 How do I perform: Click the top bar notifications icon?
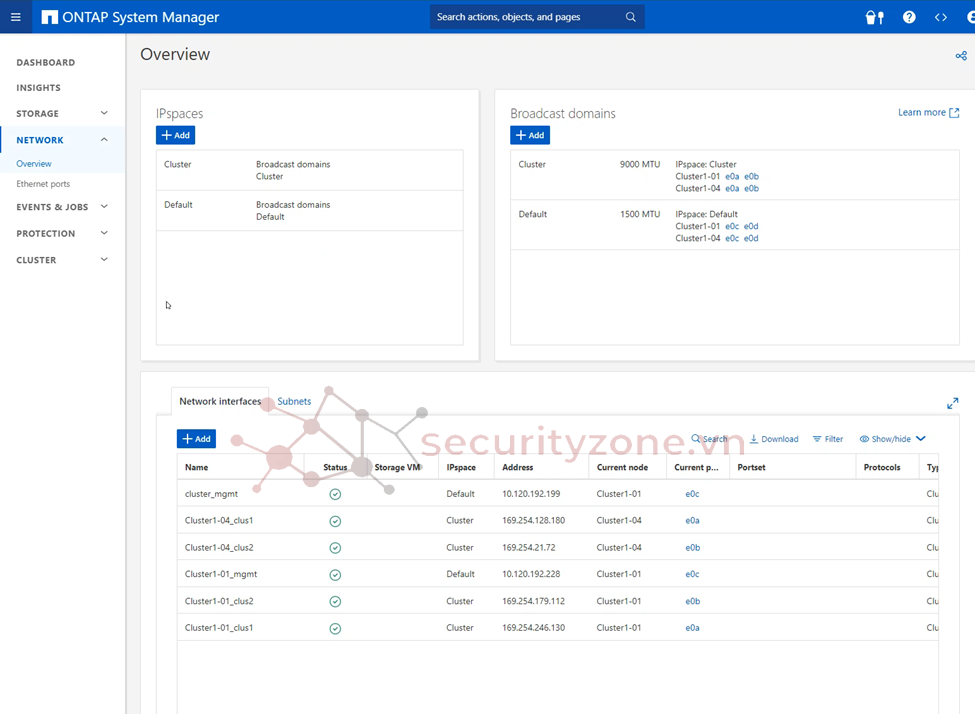[x=874, y=17]
